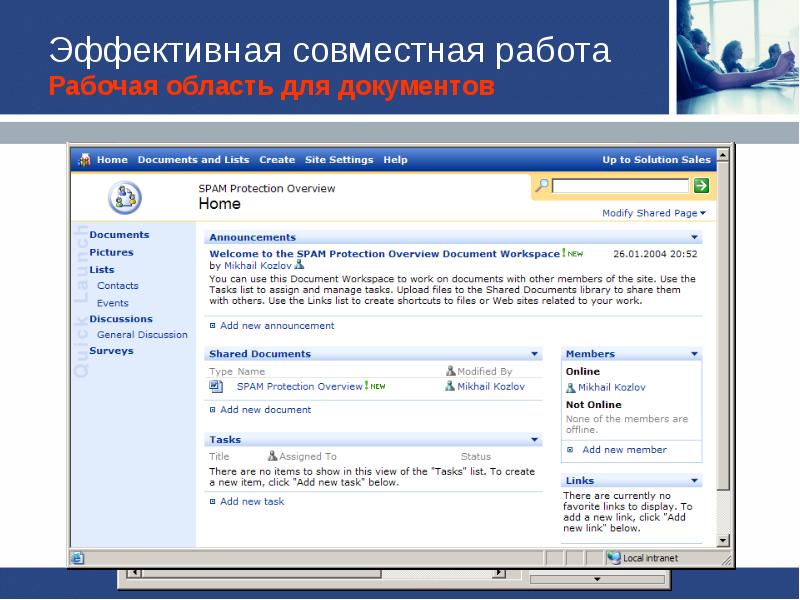
Task: Open Site Settings in the top menu
Action: pyautogui.click(x=339, y=160)
